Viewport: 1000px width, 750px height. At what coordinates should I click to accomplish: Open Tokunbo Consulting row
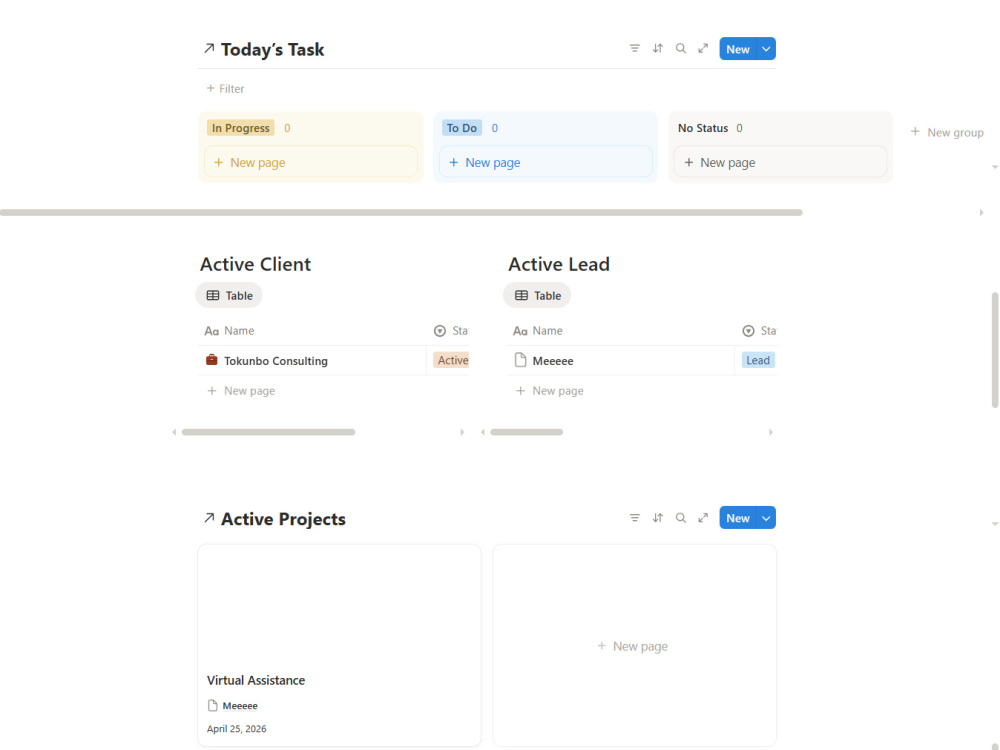[276, 361]
